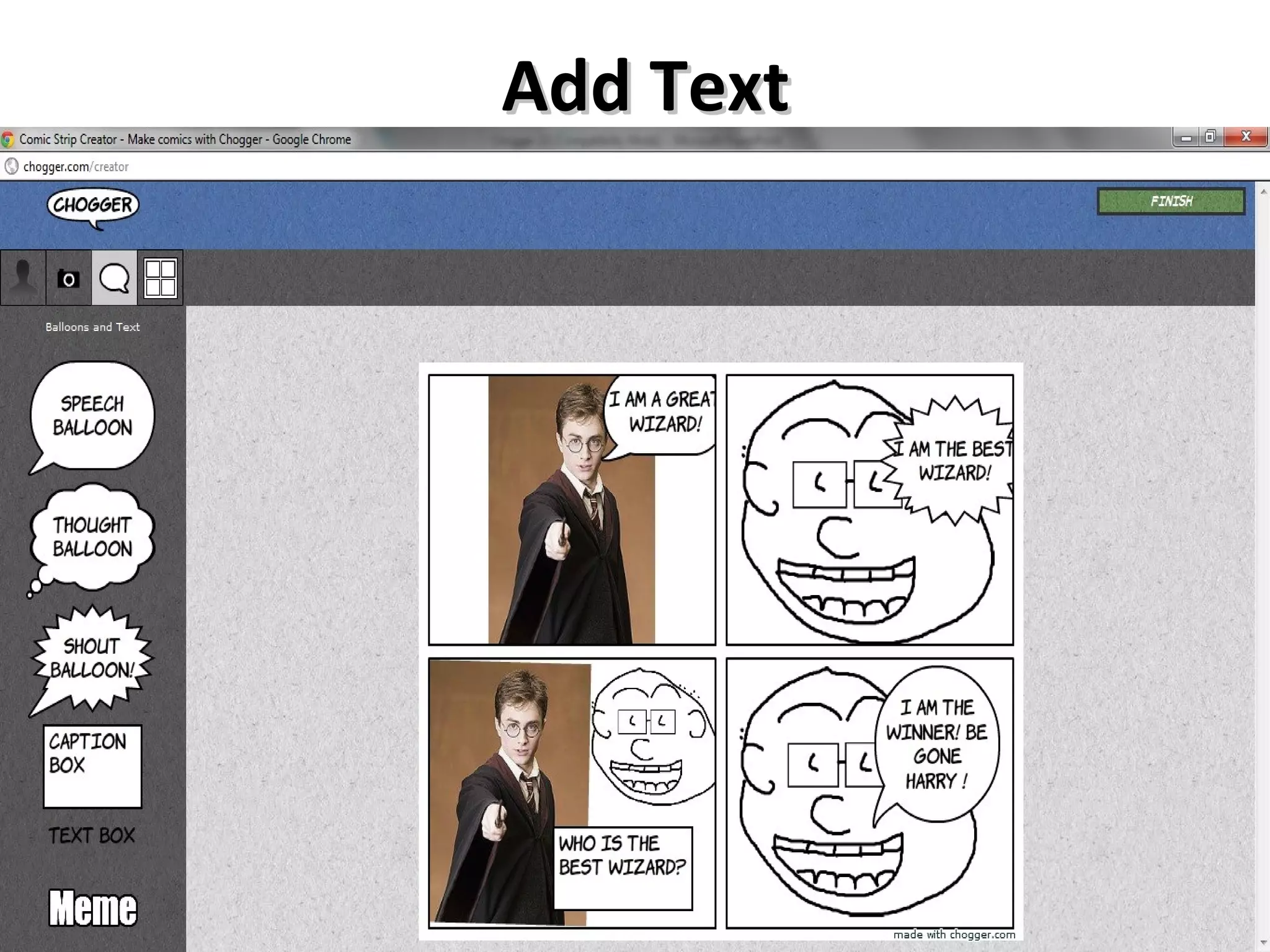This screenshot has height=952, width=1270.
Task: Click the site info icon beside the URL
Action: 11,166
